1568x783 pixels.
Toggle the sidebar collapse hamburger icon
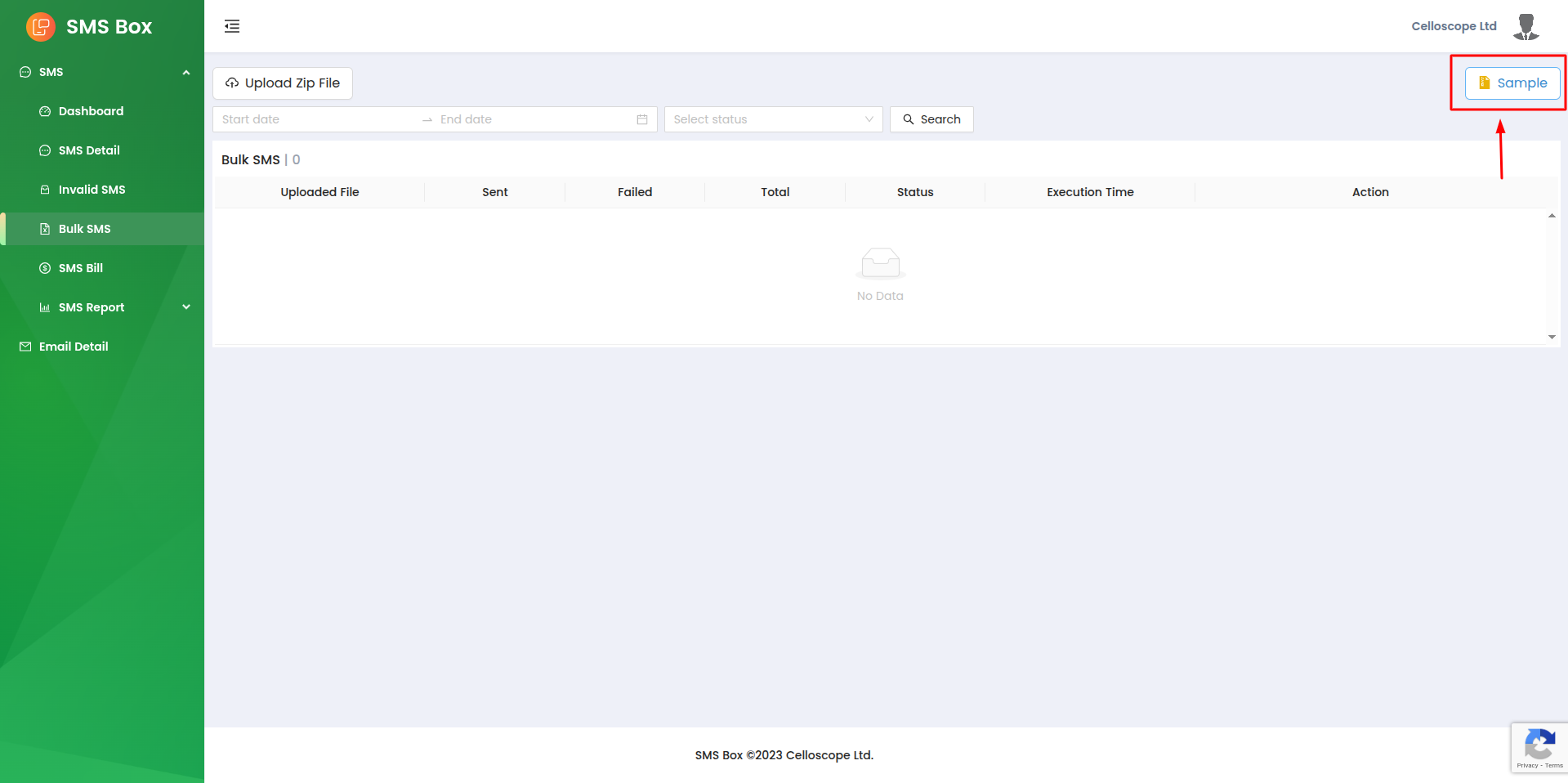pyautogui.click(x=232, y=26)
